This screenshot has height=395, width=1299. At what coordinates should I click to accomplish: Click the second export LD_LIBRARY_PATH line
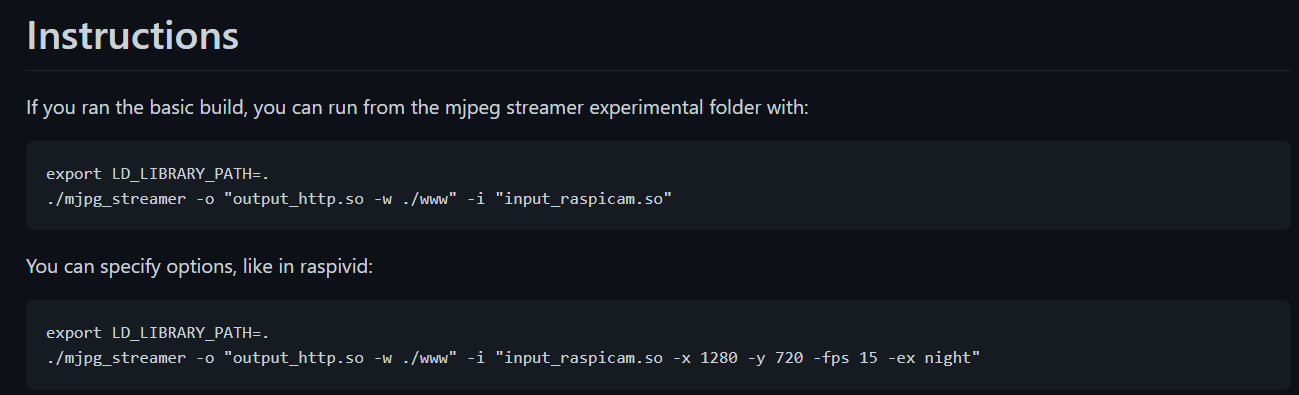[x=158, y=333]
